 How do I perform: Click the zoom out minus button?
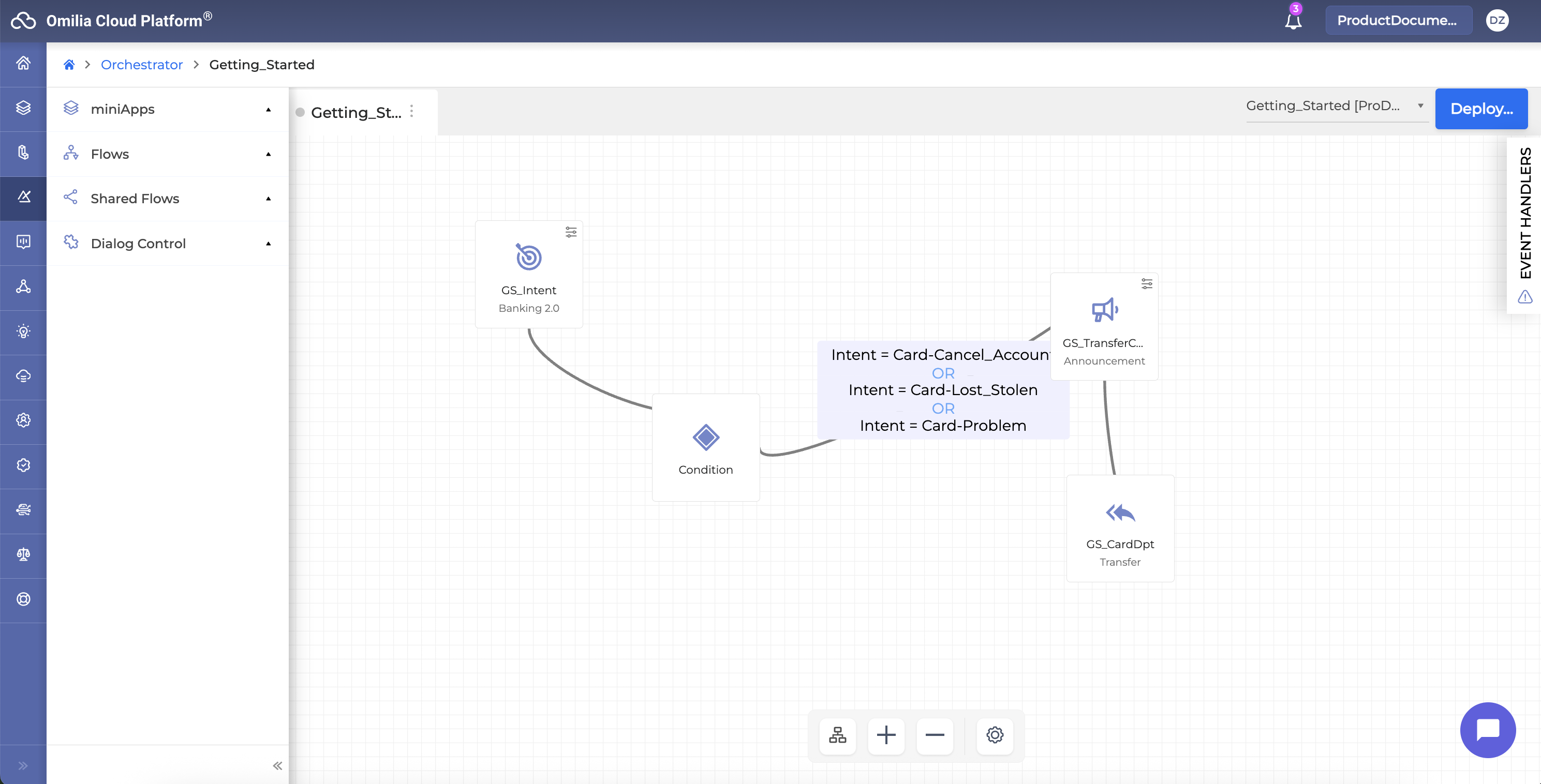935,735
